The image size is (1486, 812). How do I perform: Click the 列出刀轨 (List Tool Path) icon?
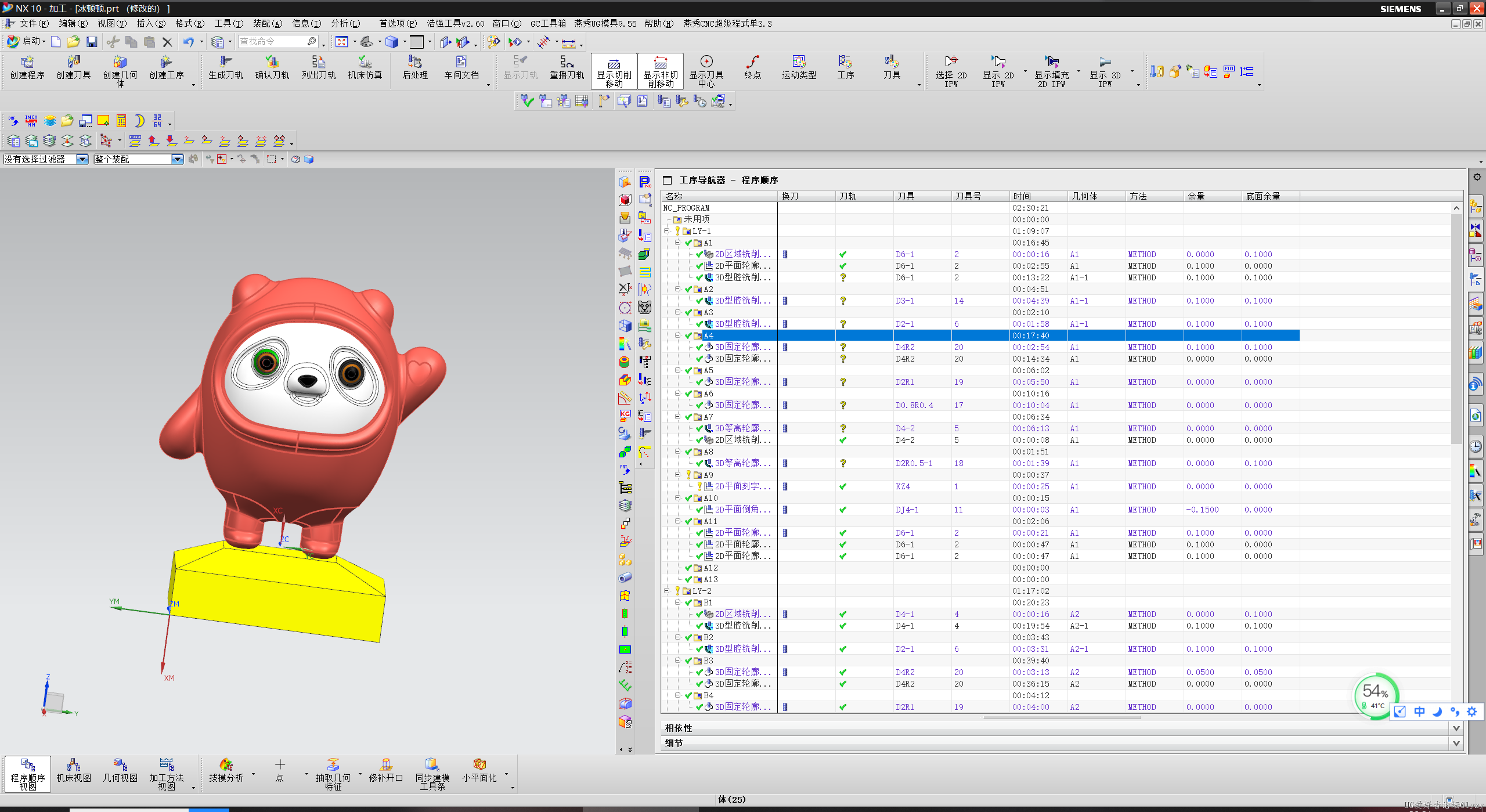click(319, 68)
